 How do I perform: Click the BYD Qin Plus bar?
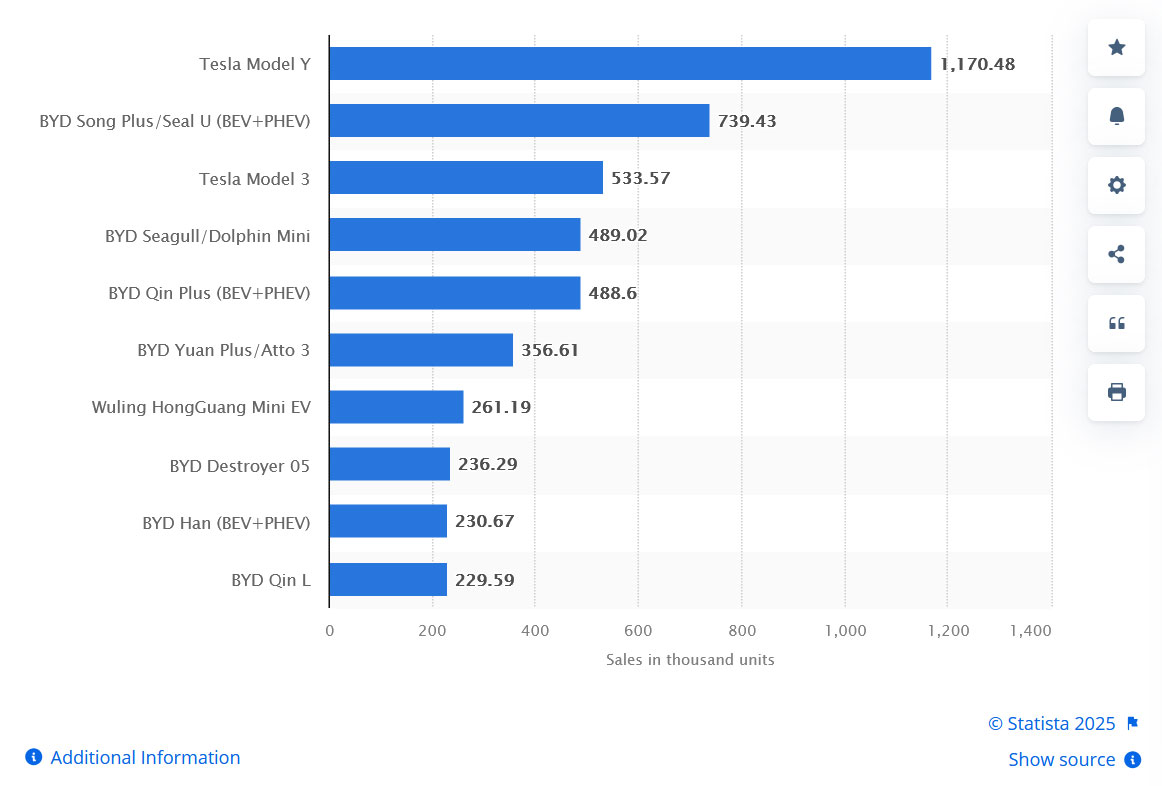tap(455, 293)
